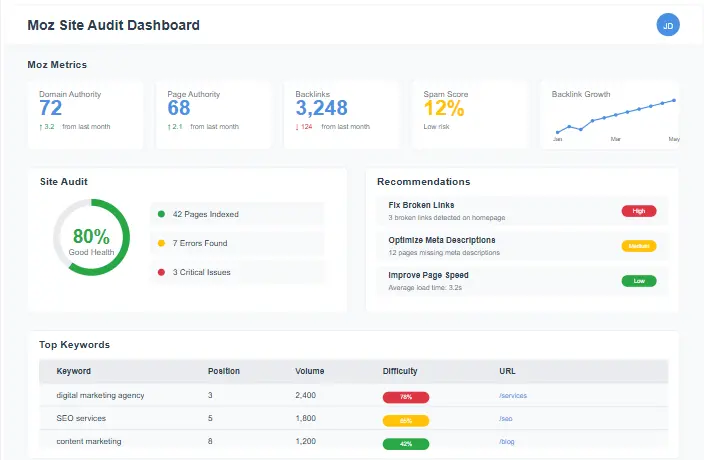The width and height of the screenshot is (704, 460).
Task: Click the Domain Authority value 72
Action: [50, 108]
